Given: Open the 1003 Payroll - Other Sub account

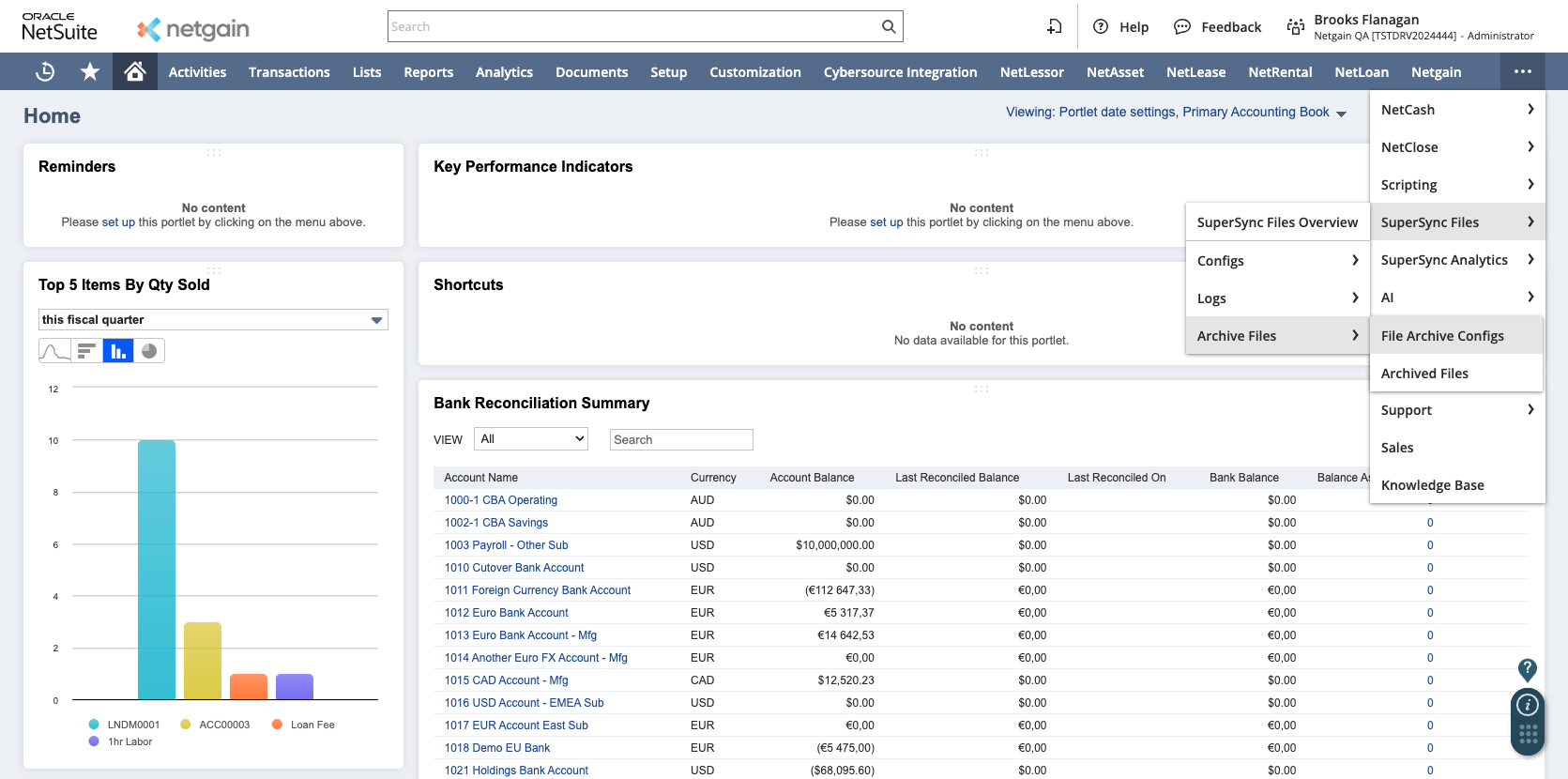Looking at the screenshot, I should pos(506,545).
